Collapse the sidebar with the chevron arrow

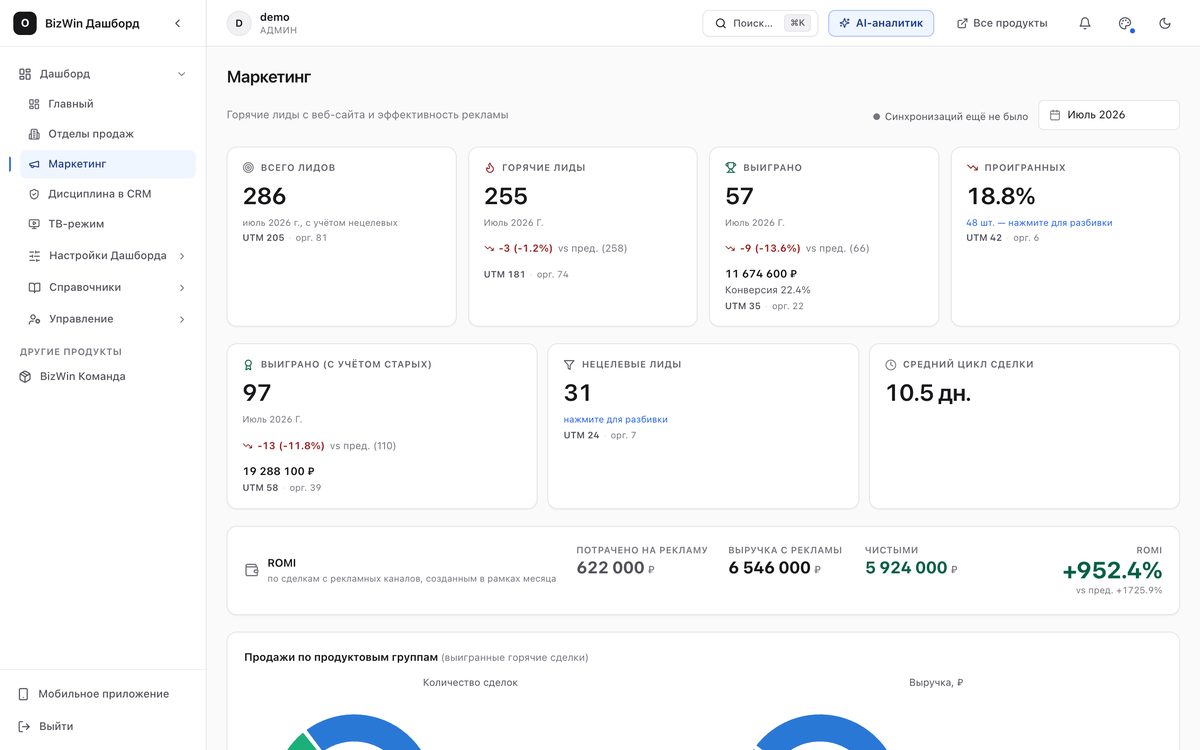[178, 23]
